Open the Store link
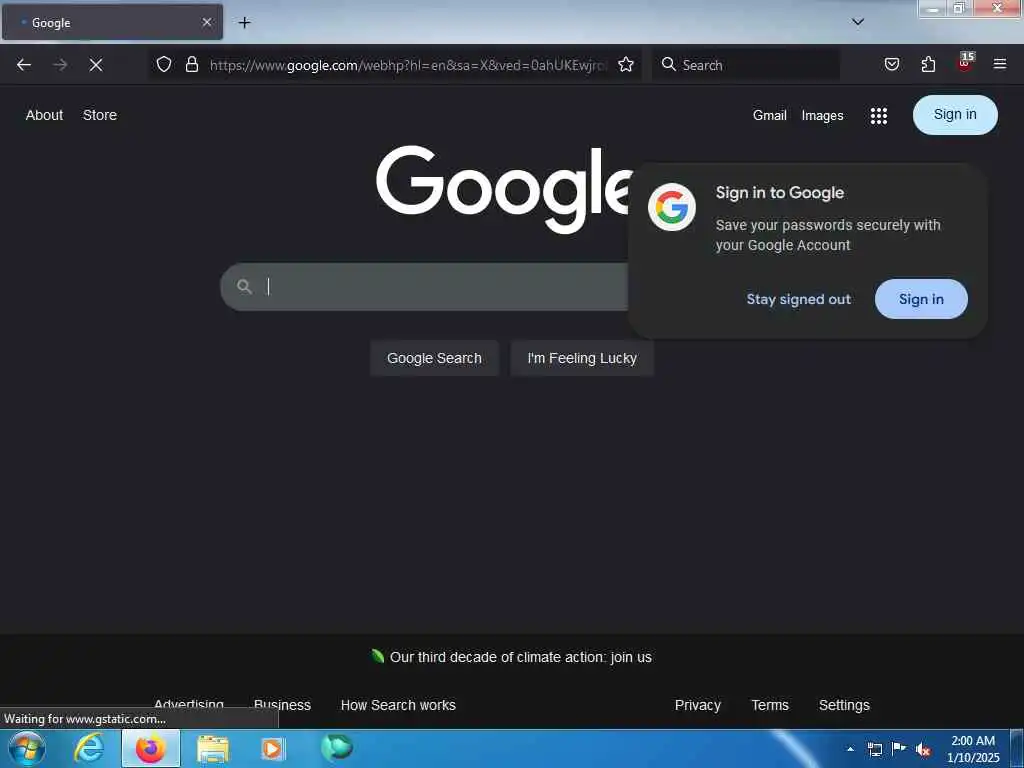The height and width of the screenshot is (768, 1024). point(100,115)
